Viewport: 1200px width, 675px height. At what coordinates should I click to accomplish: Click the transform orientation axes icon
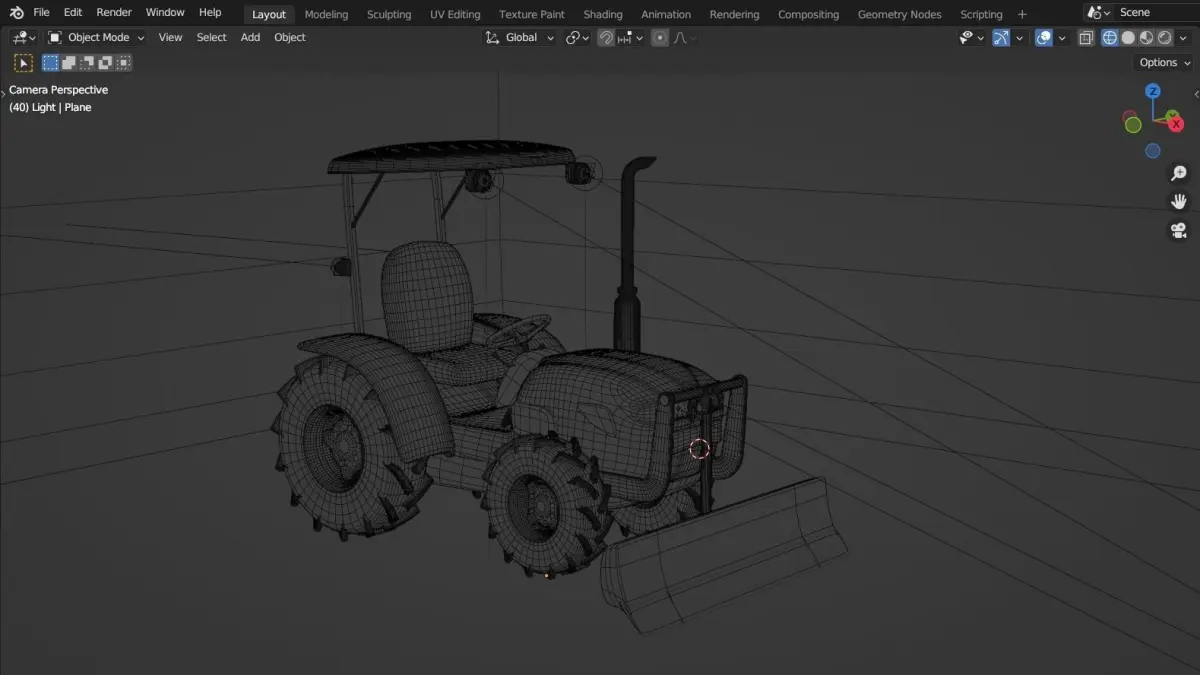492,37
